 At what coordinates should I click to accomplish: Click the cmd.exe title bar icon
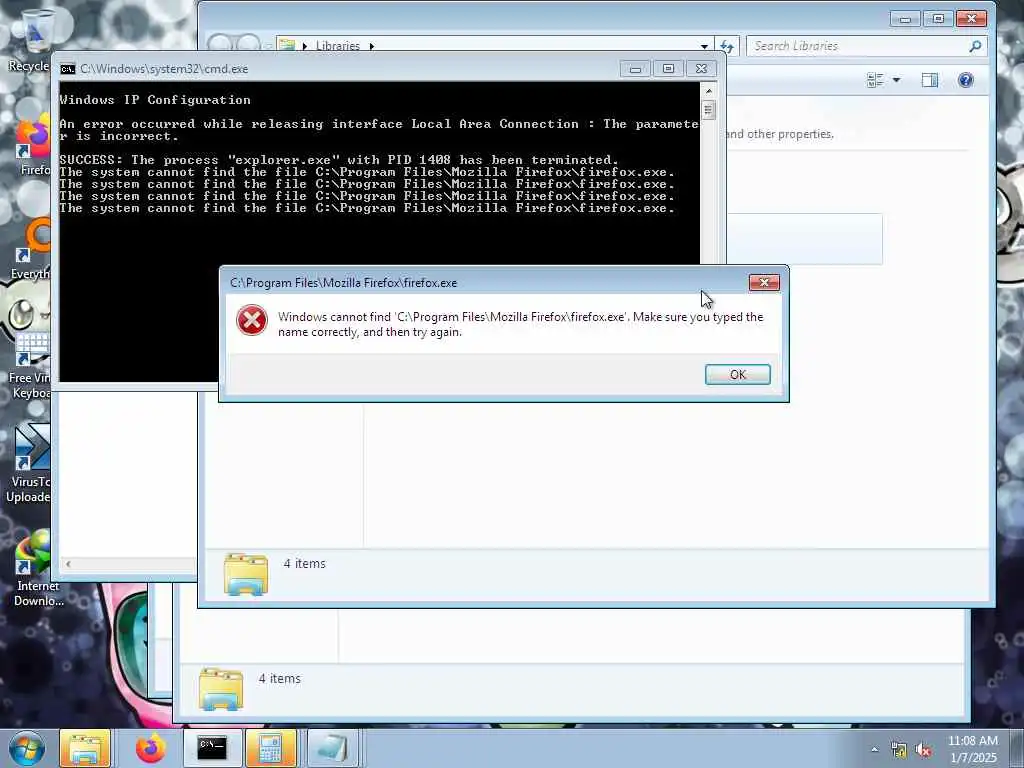coord(67,69)
